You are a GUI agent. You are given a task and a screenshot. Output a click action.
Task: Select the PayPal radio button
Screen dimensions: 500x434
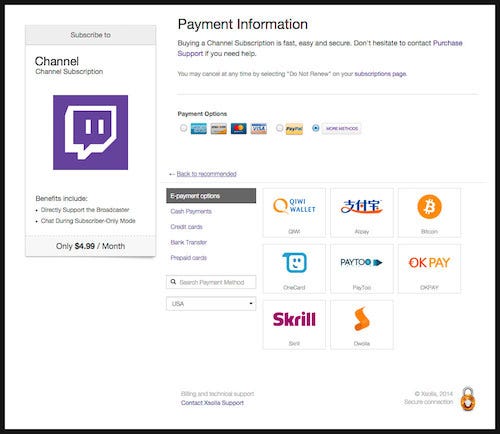[x=279, y=128]
